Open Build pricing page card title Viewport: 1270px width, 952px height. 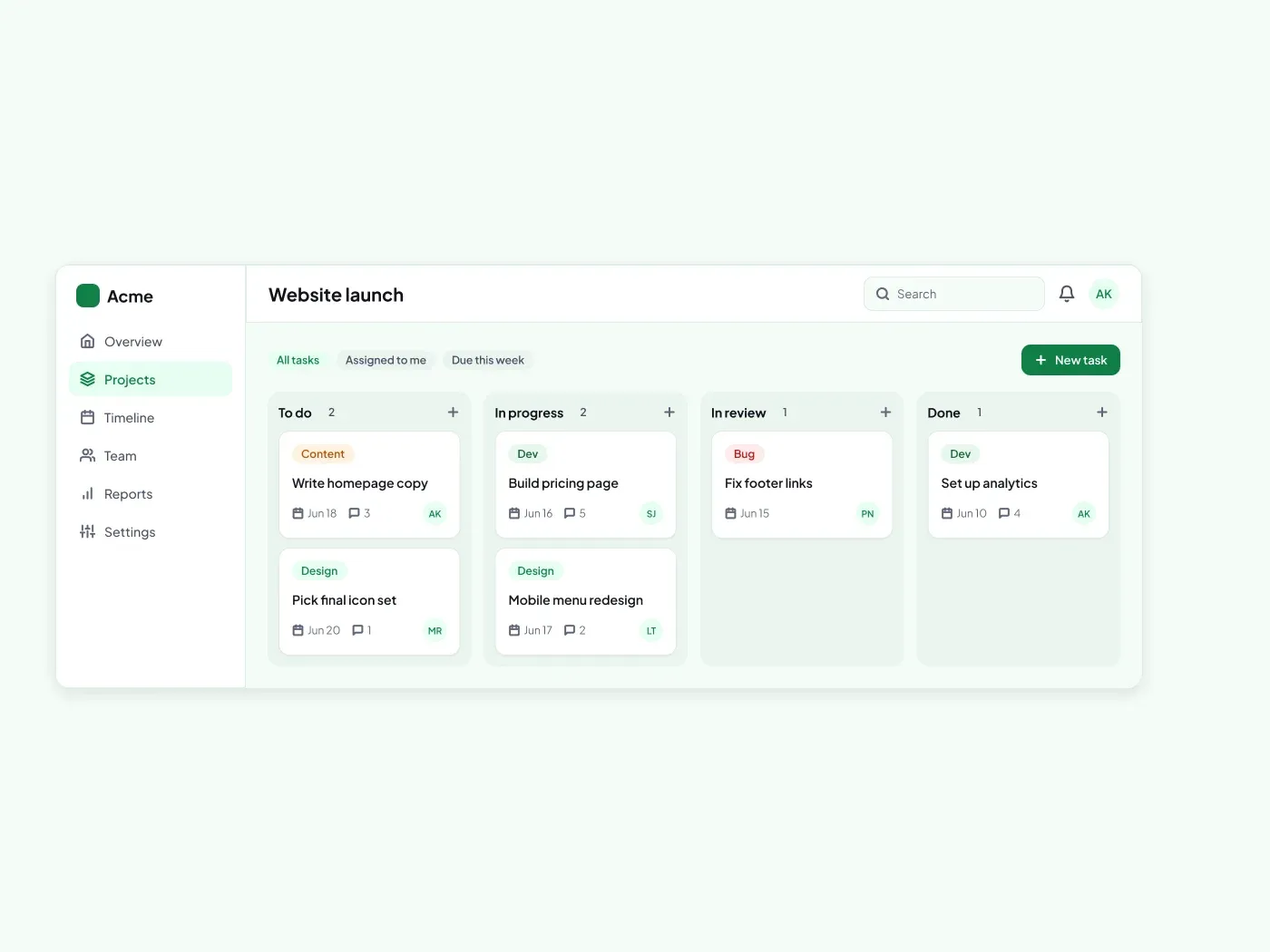click(x=563, y=483)
